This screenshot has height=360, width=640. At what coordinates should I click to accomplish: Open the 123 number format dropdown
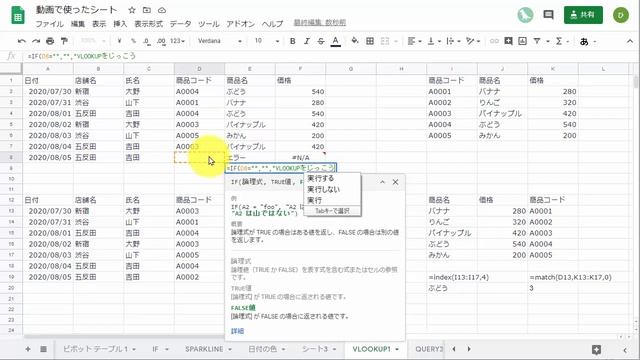(x=178, y=41)
